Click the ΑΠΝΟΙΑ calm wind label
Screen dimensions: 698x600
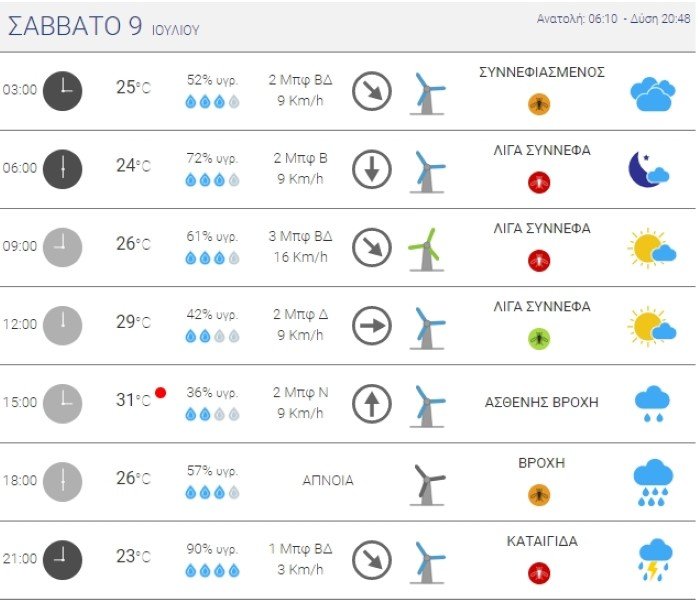point(328,481)
